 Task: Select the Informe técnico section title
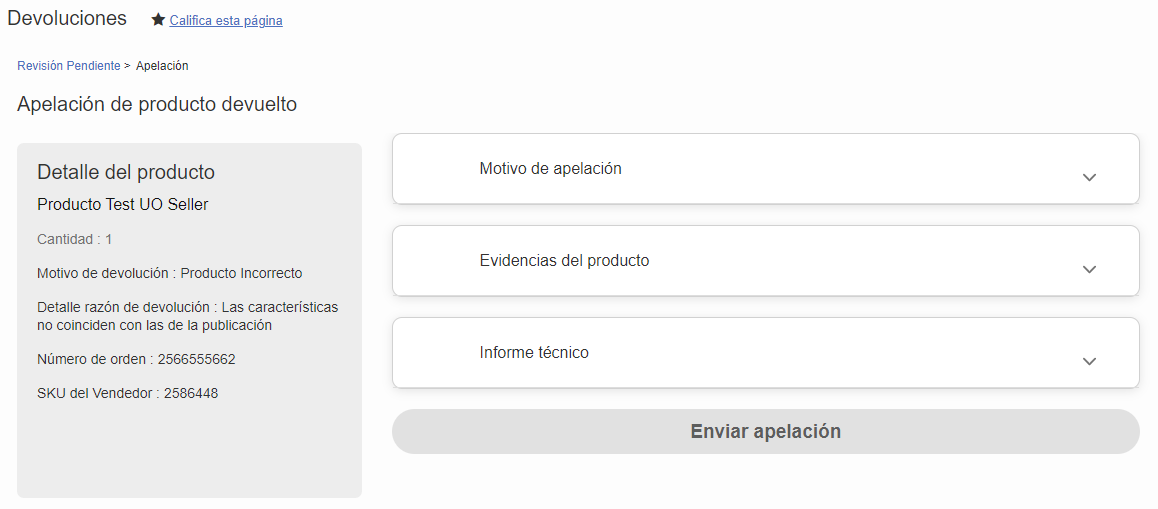(534, 352)
